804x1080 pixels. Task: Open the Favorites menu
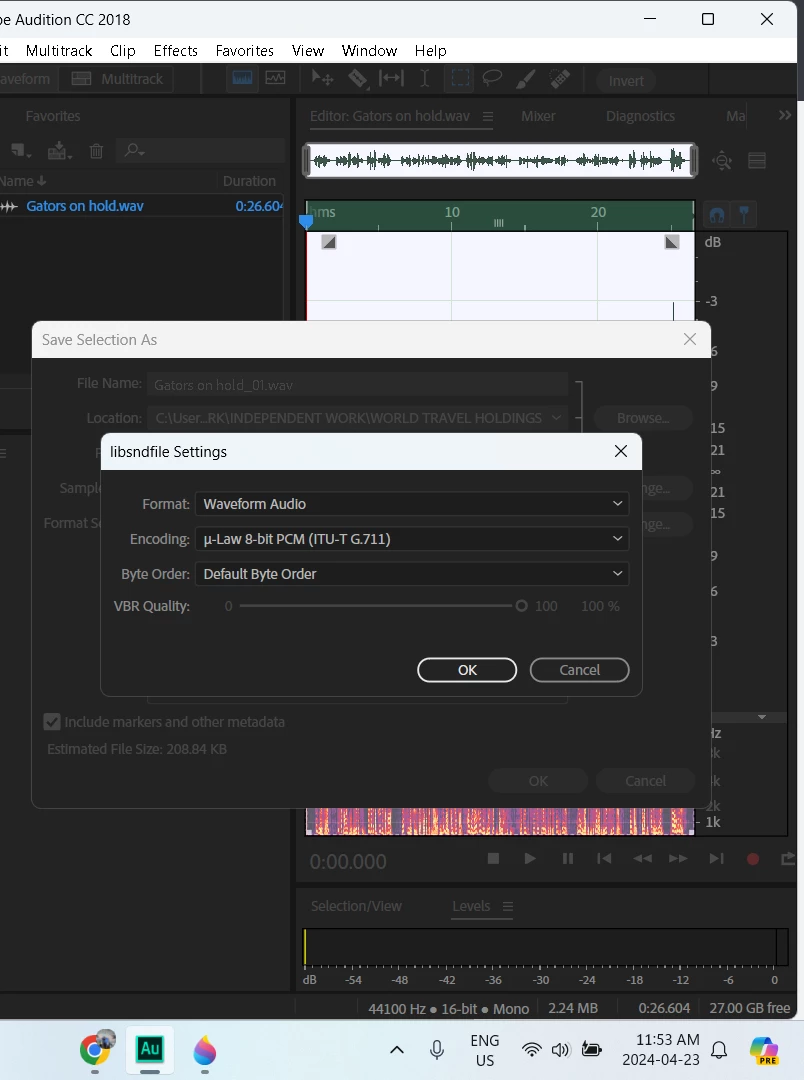coord(245,50)
